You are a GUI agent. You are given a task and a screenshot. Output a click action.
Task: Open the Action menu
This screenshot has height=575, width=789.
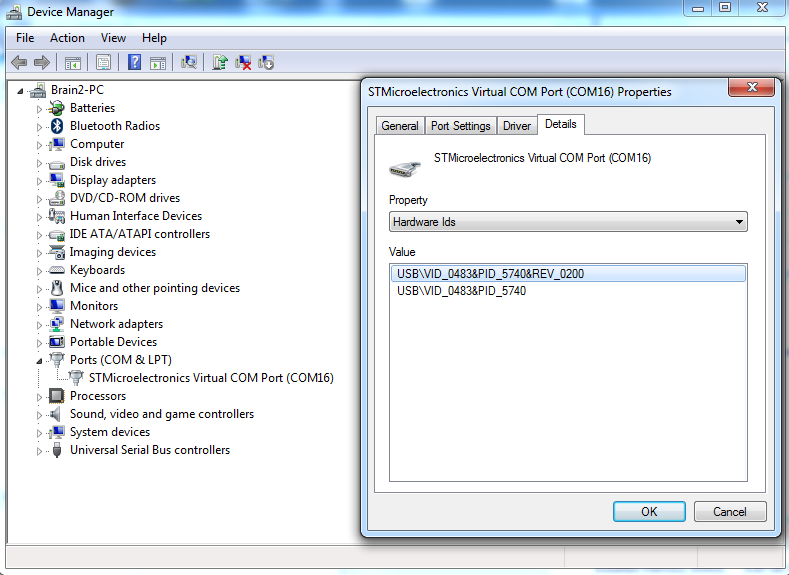coord(67,38)
